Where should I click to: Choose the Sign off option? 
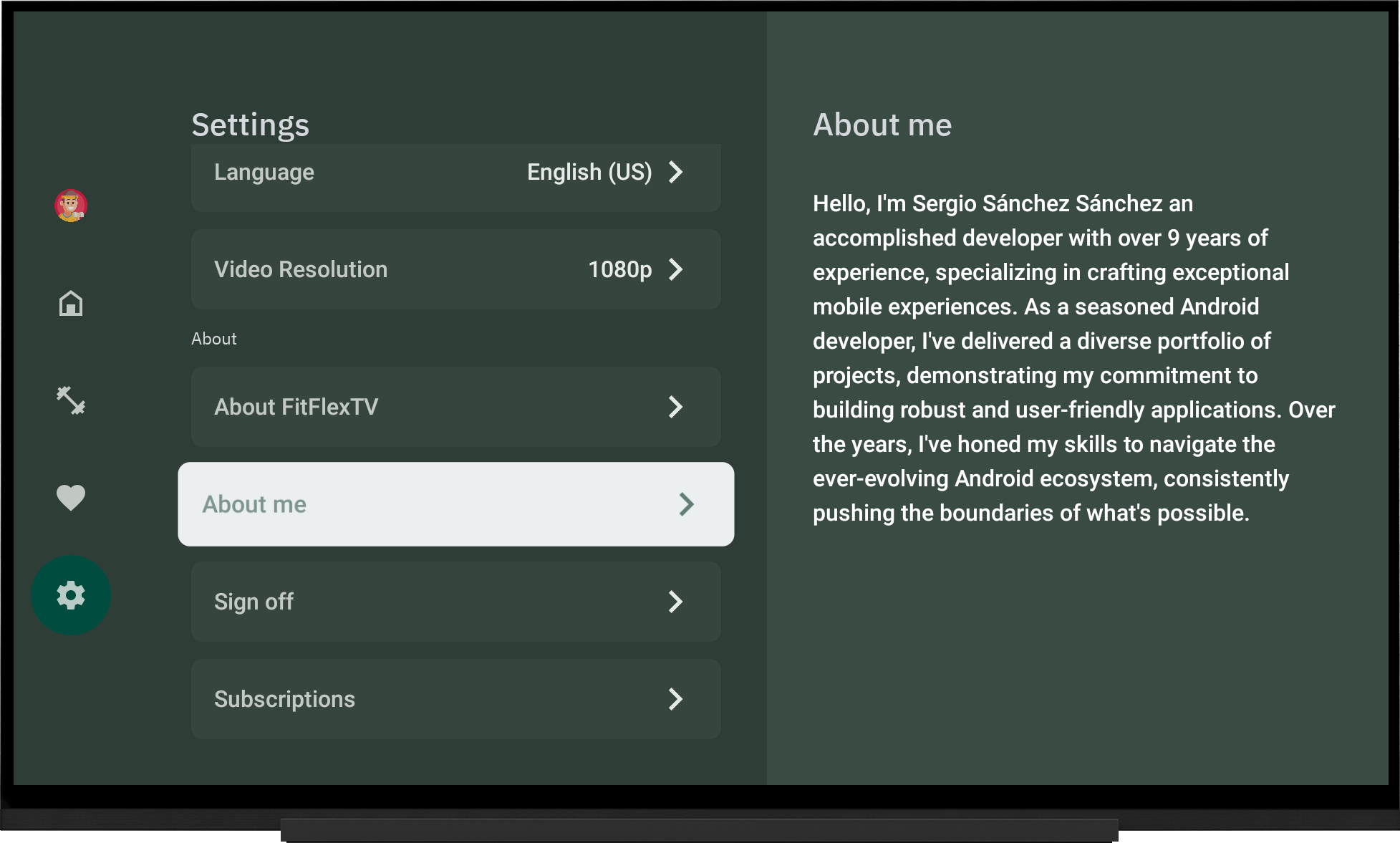pos(254,602)
